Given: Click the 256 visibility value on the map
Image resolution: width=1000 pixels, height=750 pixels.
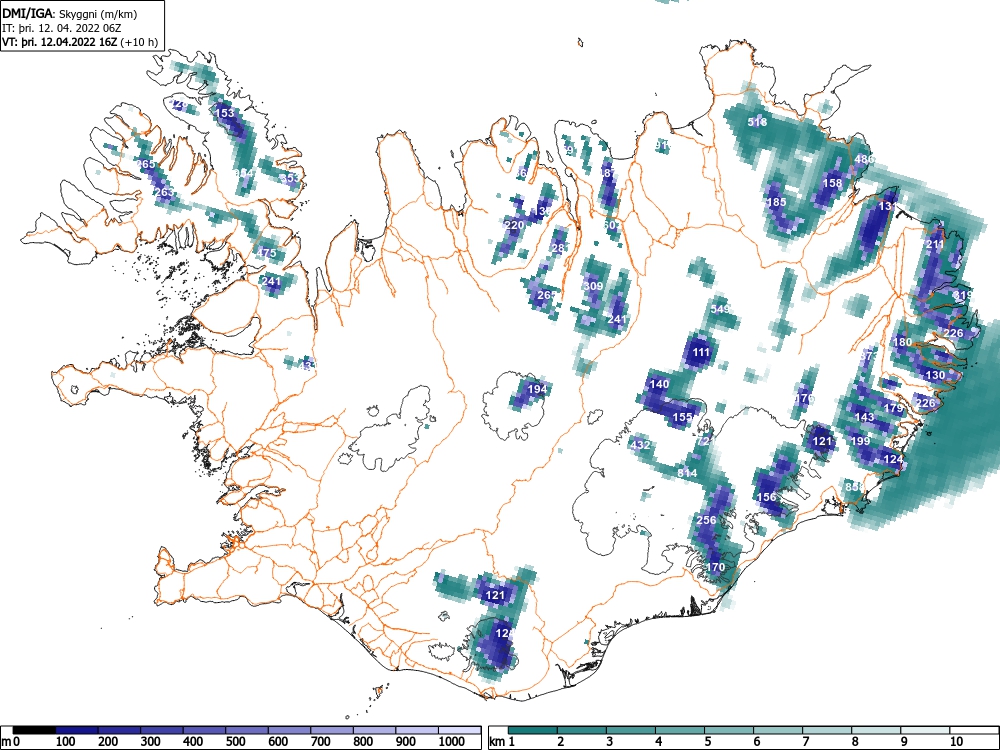Looking at the screenshot, I should pos(706,520).
